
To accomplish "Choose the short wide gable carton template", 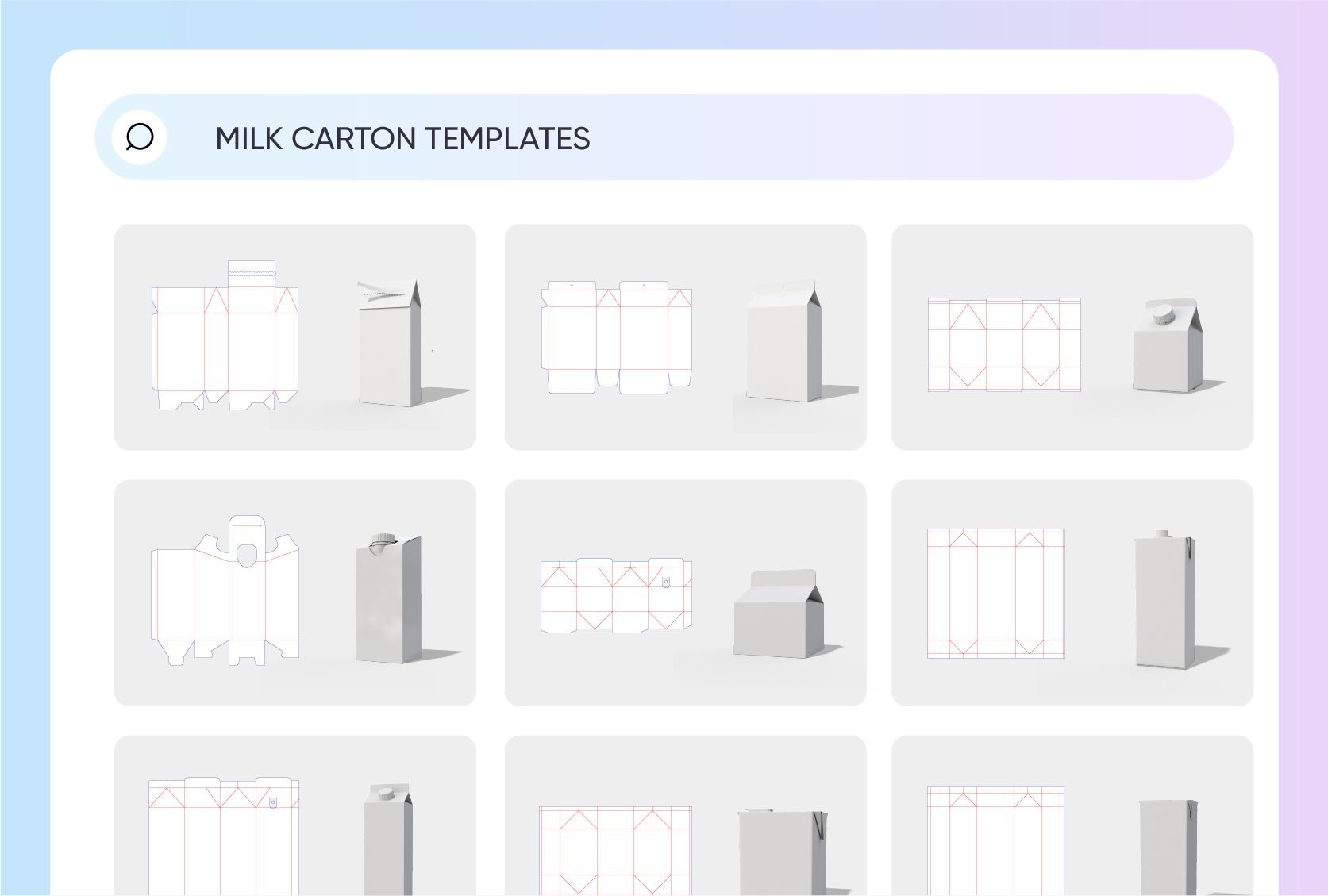I will [686, 593].
